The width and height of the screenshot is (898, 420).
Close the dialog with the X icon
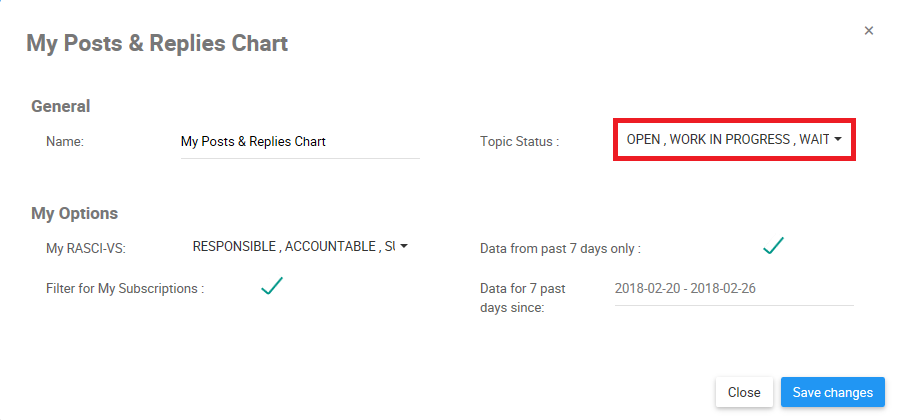[x=869, y=31]
